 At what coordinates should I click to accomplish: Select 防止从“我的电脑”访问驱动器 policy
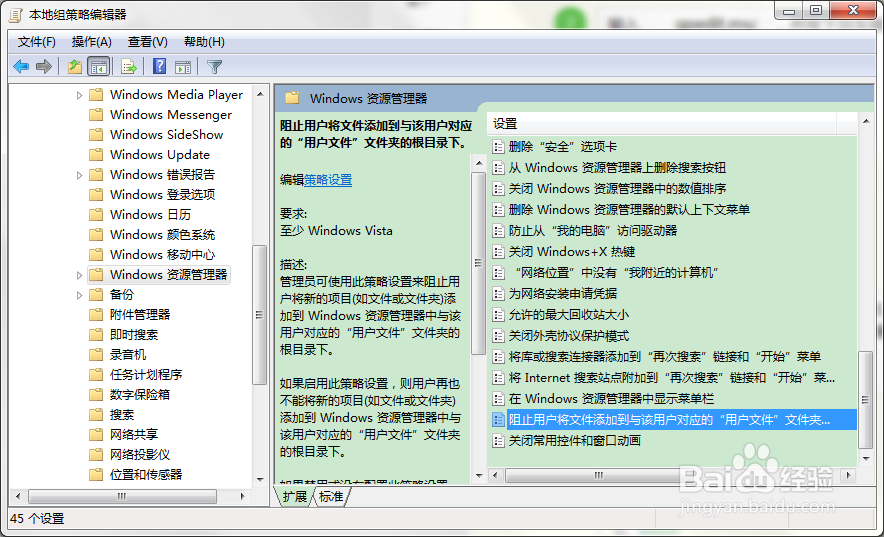coord(593,231)
